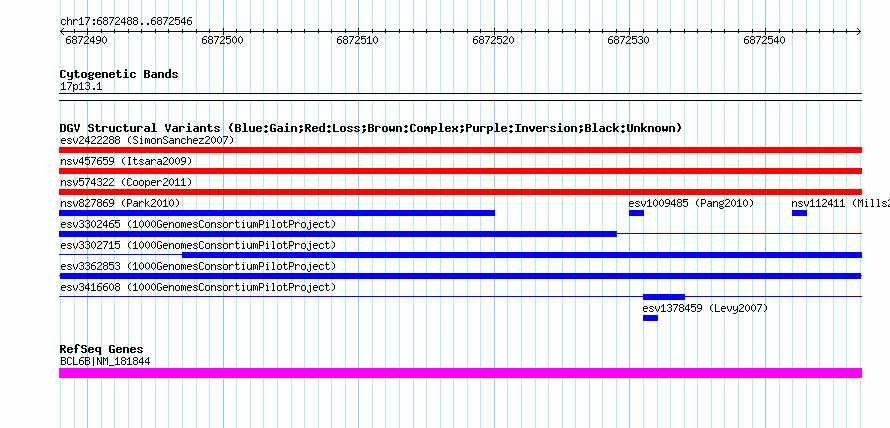Open variant label nsv574322 (Cooper2011)

126,182
